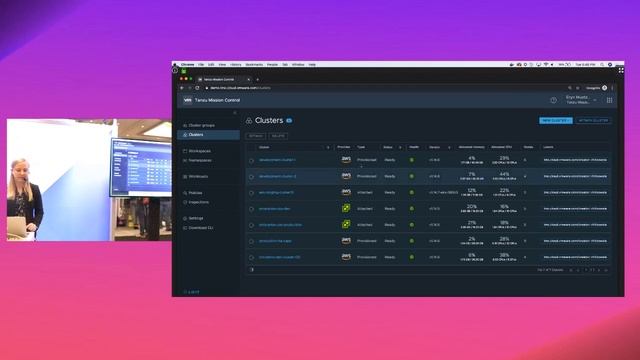The image size is (640, 360).
Task: Open the cluster name link in the 21% memory row
Action: click(x=280, y=225)
